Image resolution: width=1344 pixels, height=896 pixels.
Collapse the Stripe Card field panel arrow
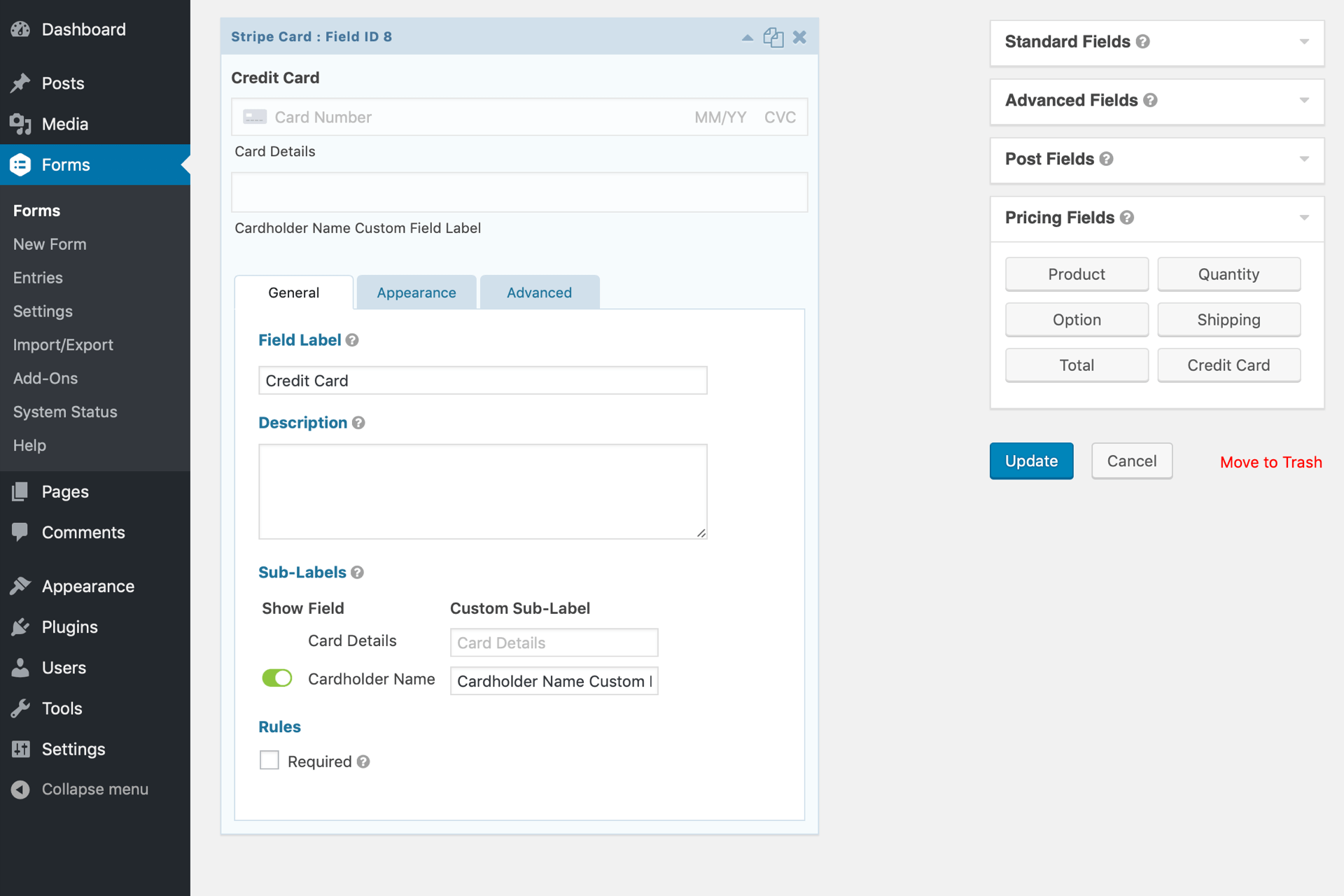[x=747, y=37]
